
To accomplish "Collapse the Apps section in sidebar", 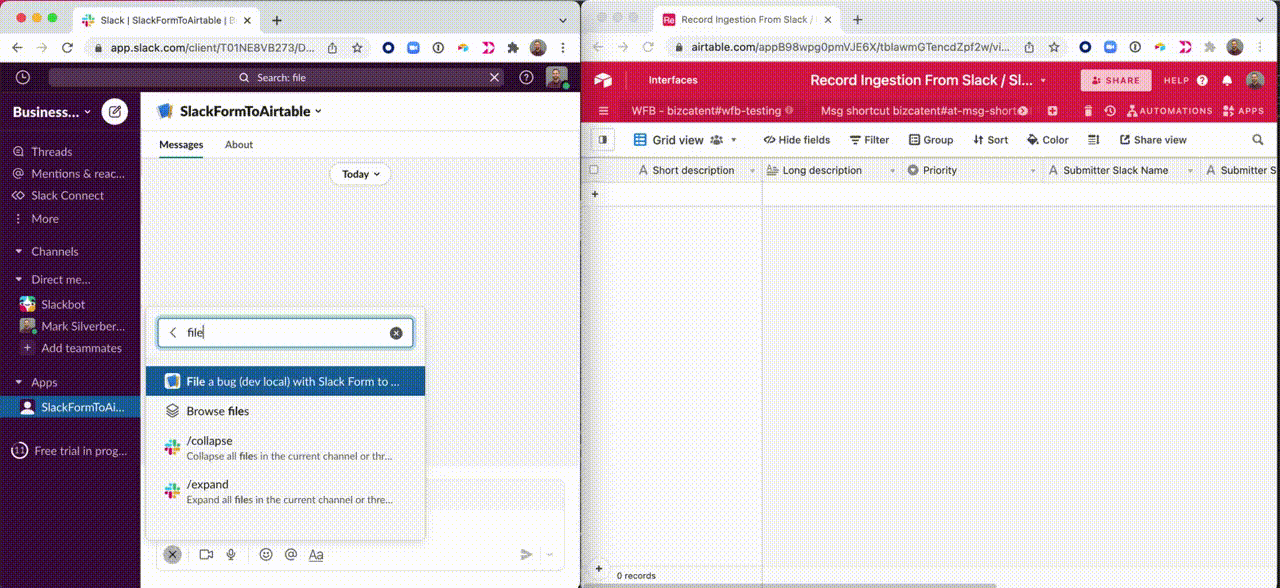I will point(19,383).
